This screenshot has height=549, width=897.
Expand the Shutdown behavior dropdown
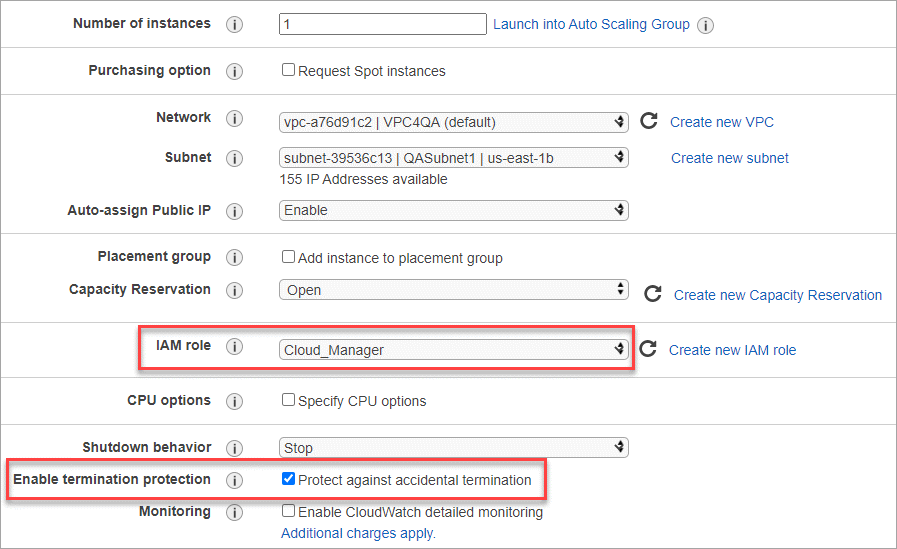tap(453, 448)
